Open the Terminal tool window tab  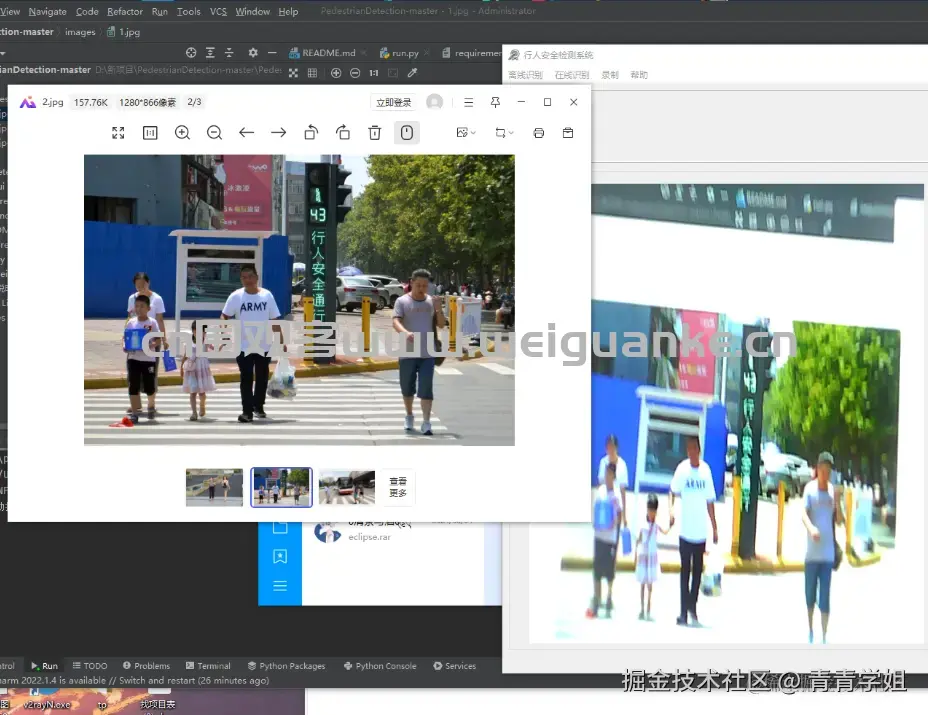click(x=208, y=666)
